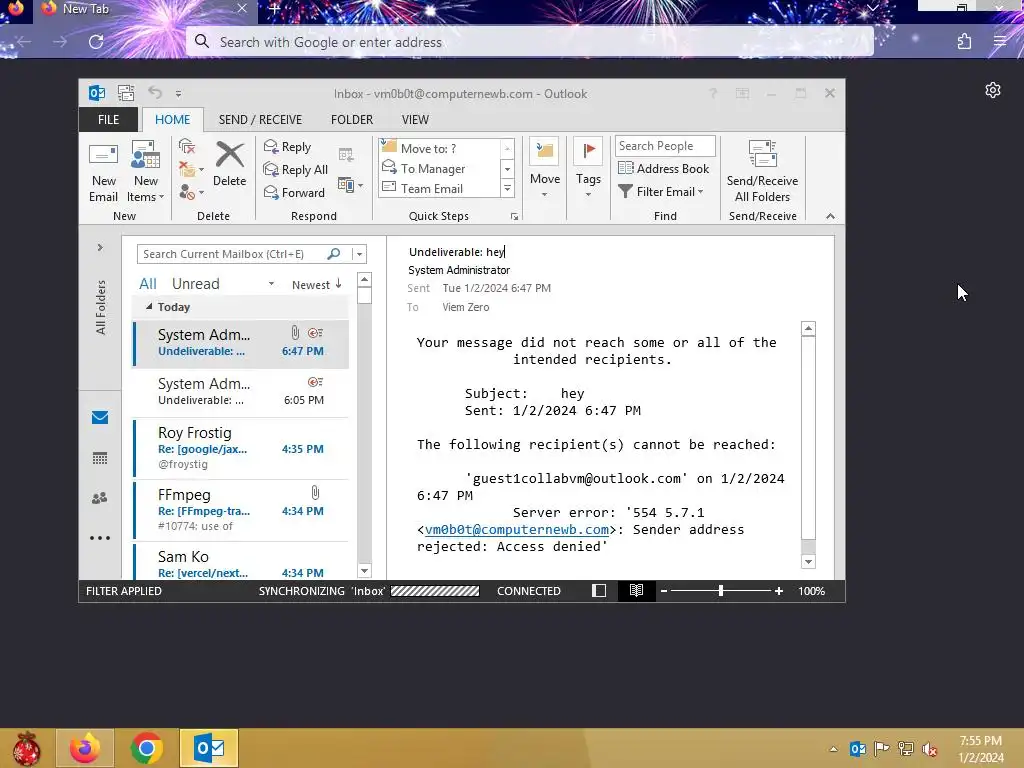1024x768 pixels.
Task: Open Customize Quick Access Toolbar dropdown
Action: click(178, 93)
